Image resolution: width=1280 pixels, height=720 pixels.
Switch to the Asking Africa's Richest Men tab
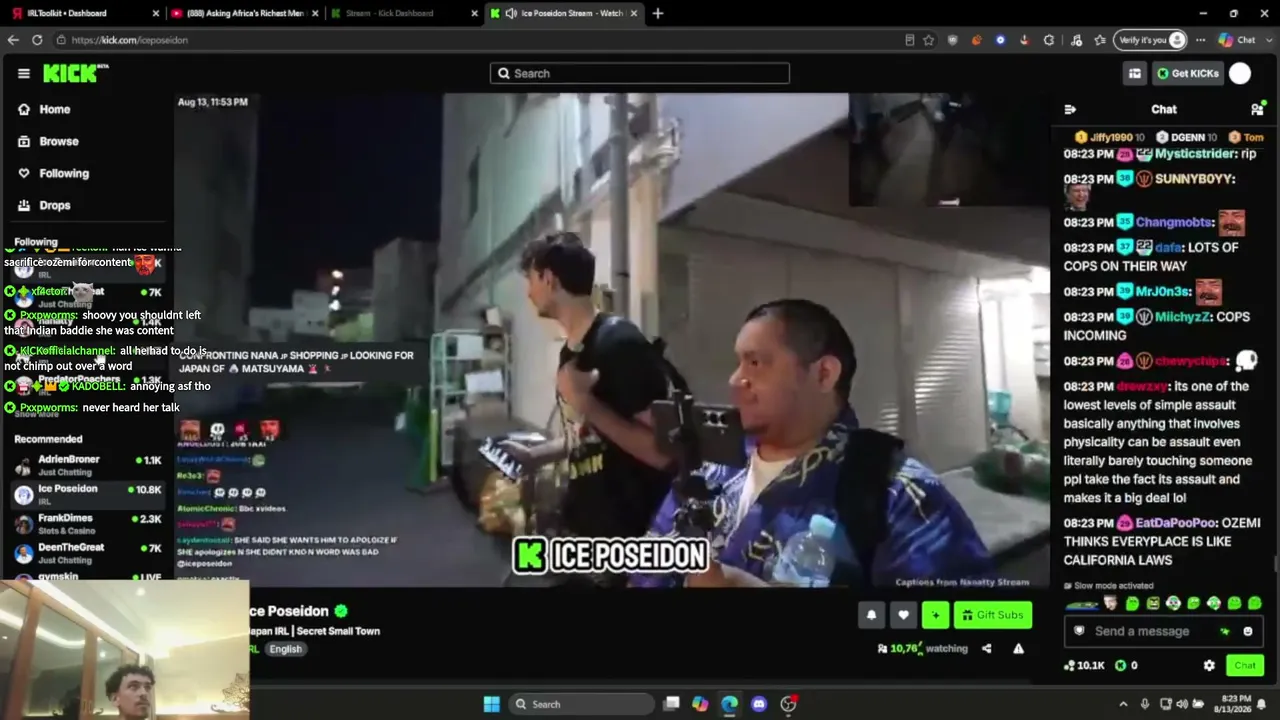pos(242,13)
